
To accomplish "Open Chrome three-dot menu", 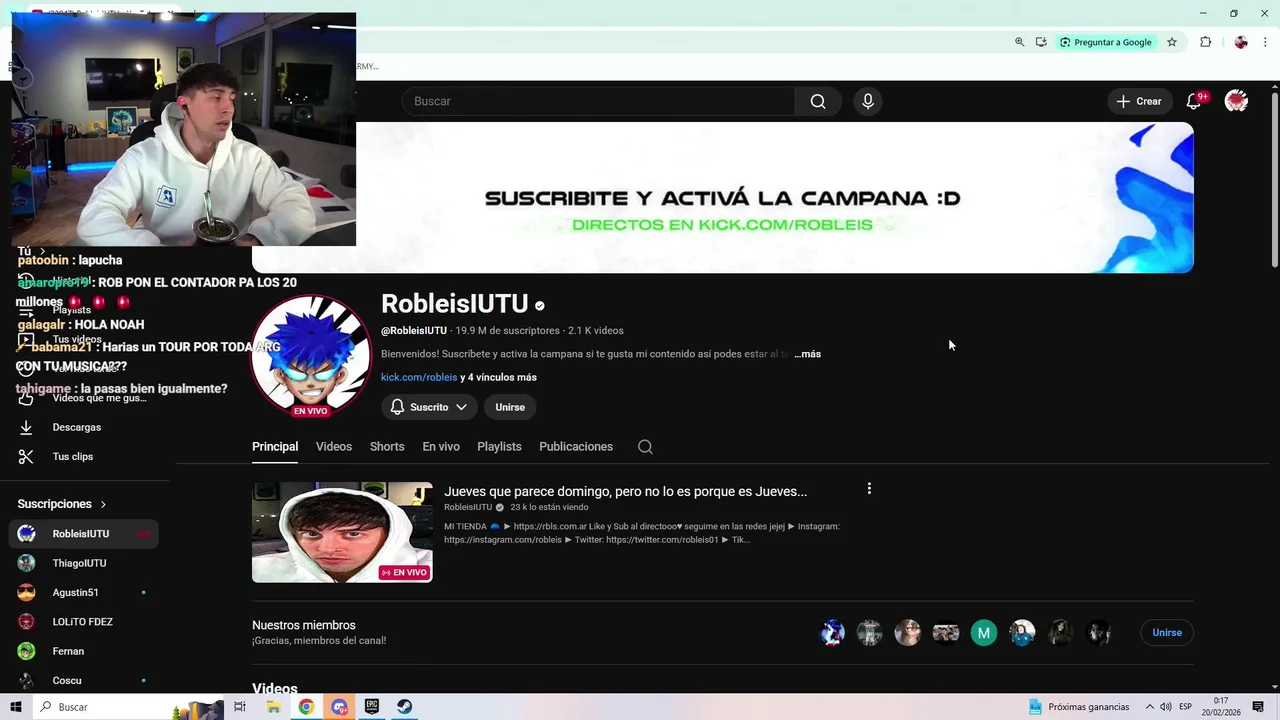I will pos(1265,42).
